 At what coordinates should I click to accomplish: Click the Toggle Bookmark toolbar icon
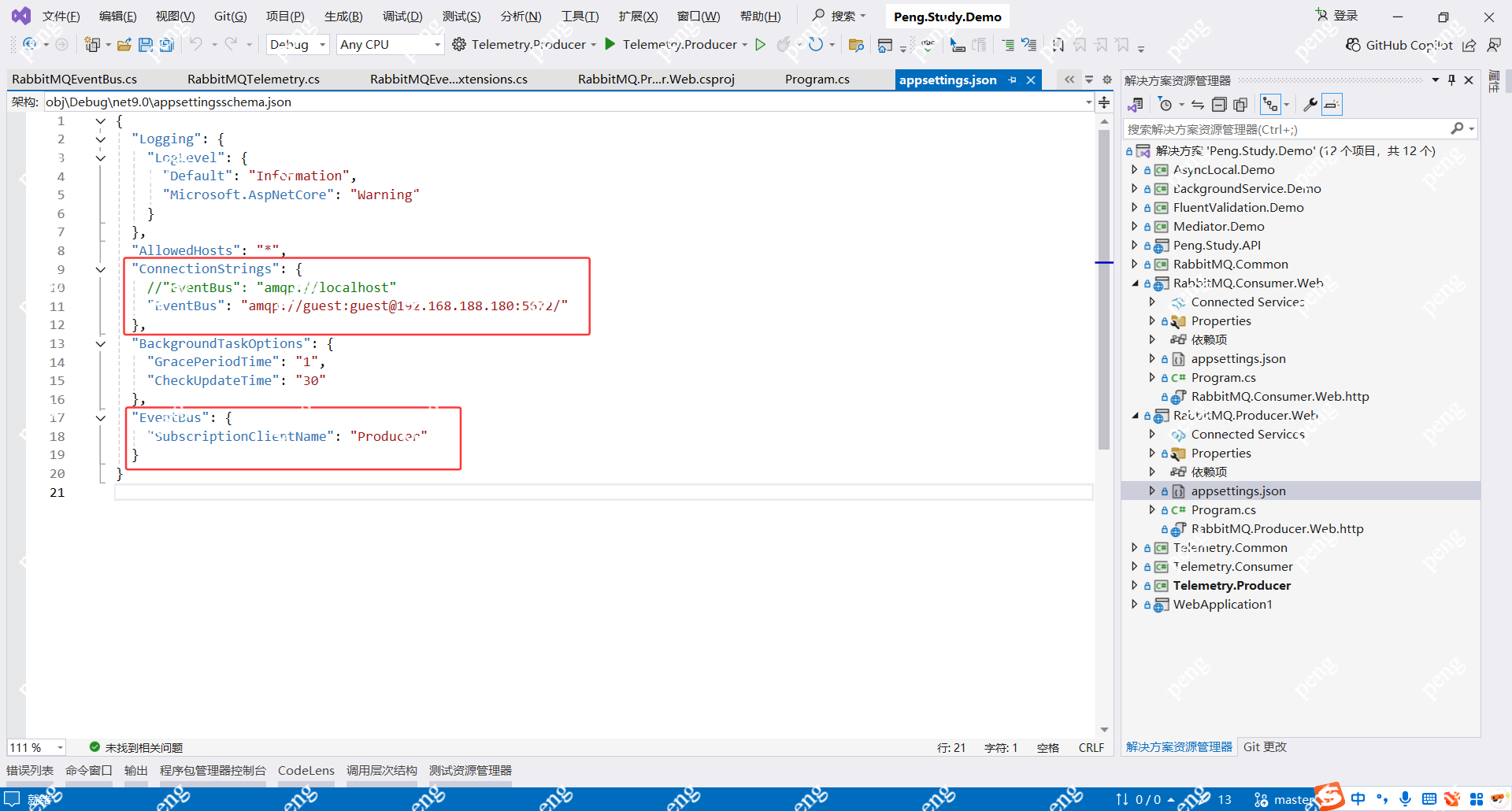tap(1058, 45)
